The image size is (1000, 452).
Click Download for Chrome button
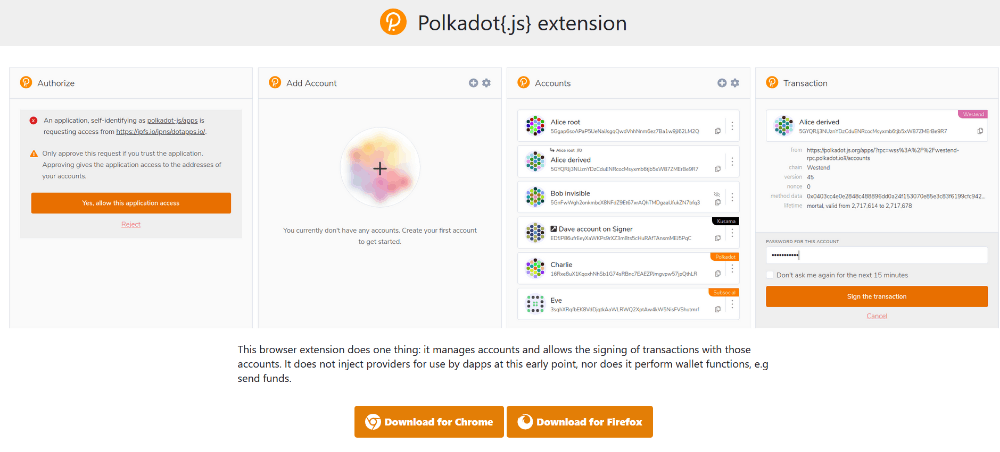point(429,422)
